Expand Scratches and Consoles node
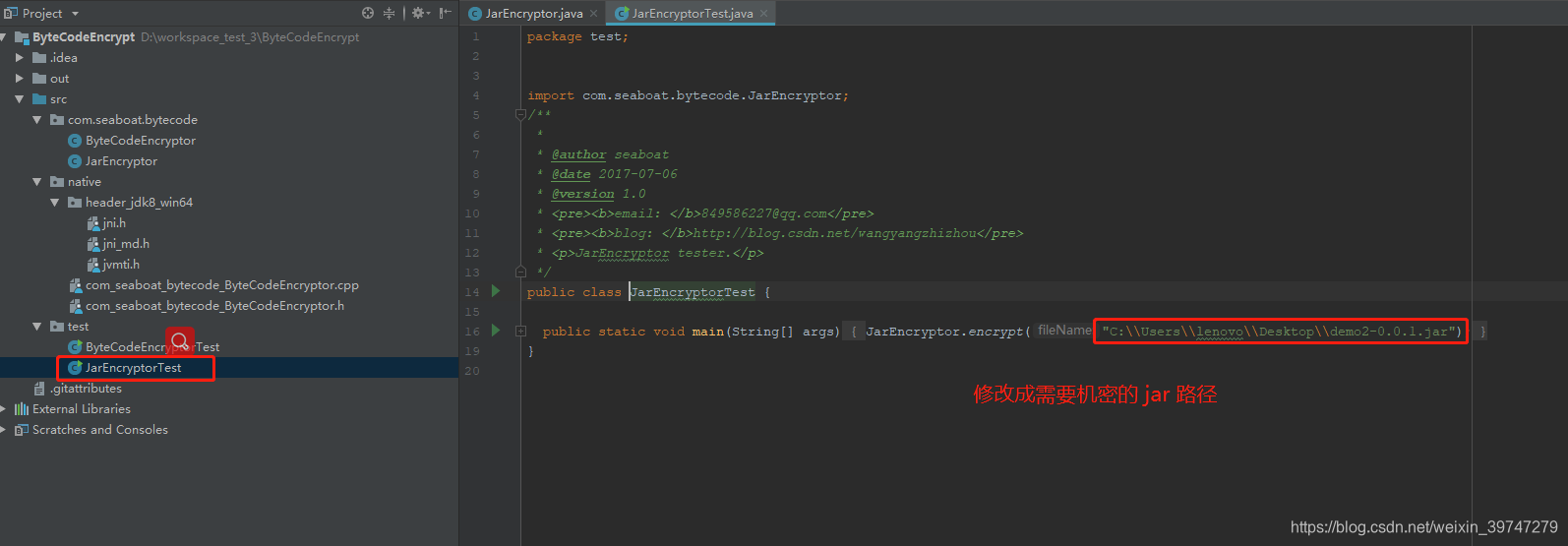The height and width of the screenshot is (546, 1568). [x=4, y=430]
